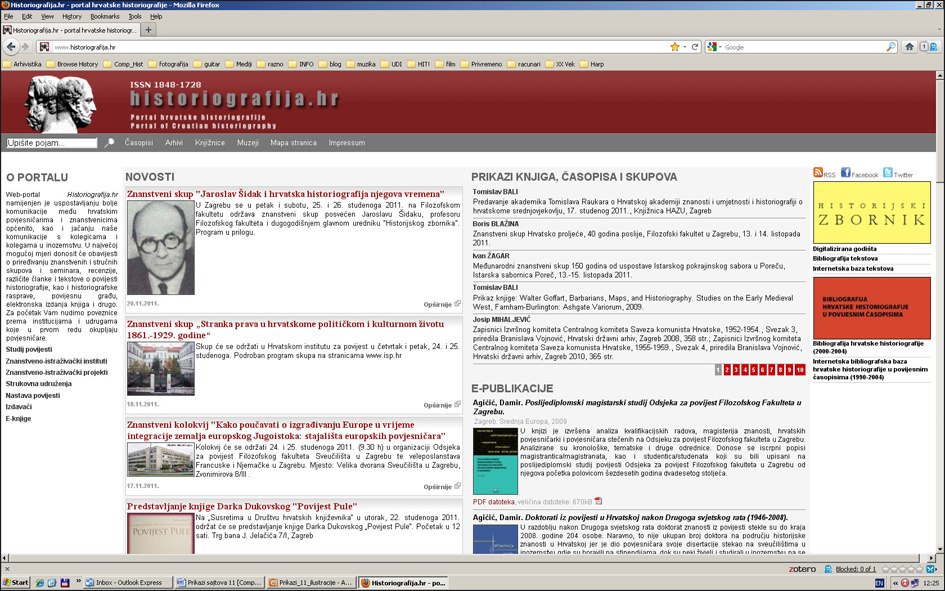
Task: Open the History menu
Action: click(x=72, y=17)
